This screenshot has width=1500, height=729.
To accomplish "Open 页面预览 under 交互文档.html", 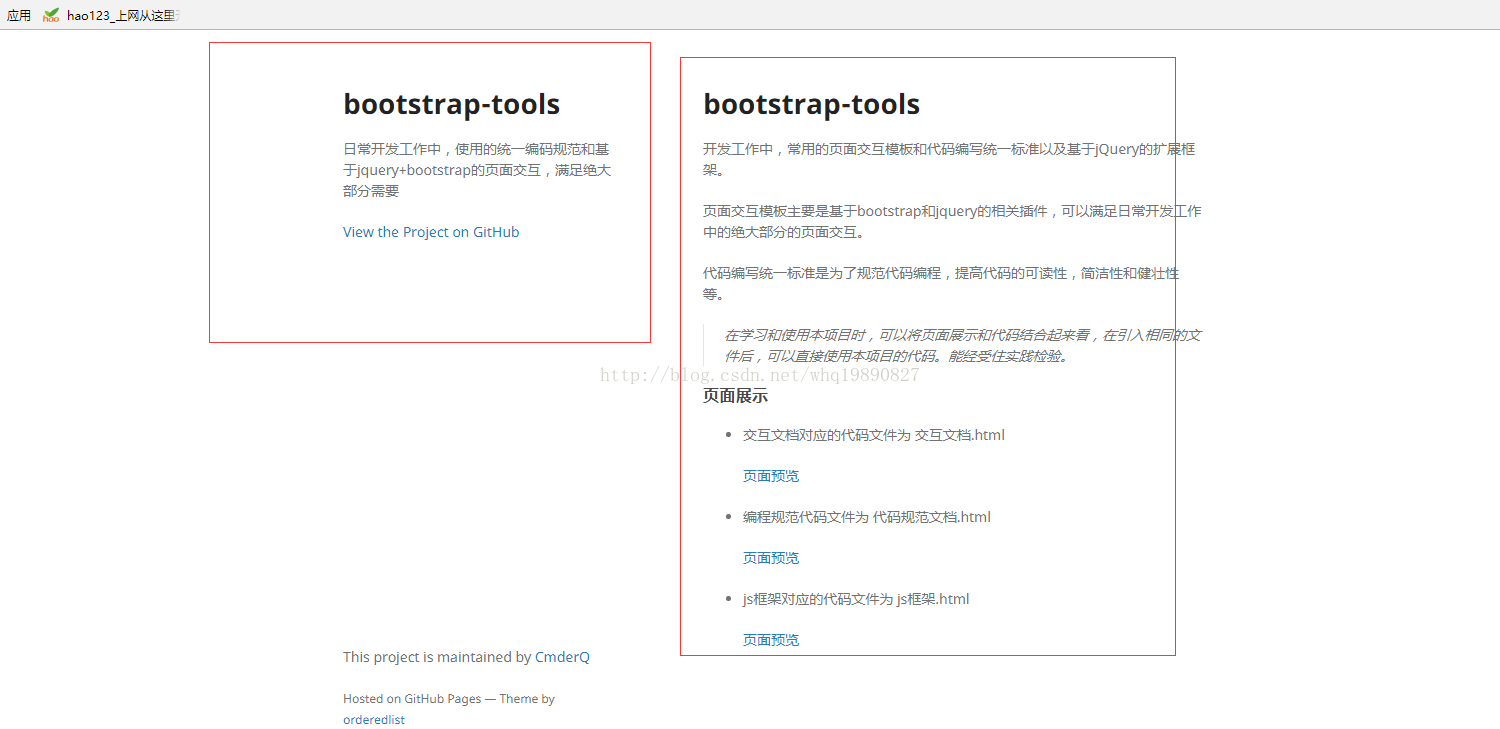I will click(771, 476).
